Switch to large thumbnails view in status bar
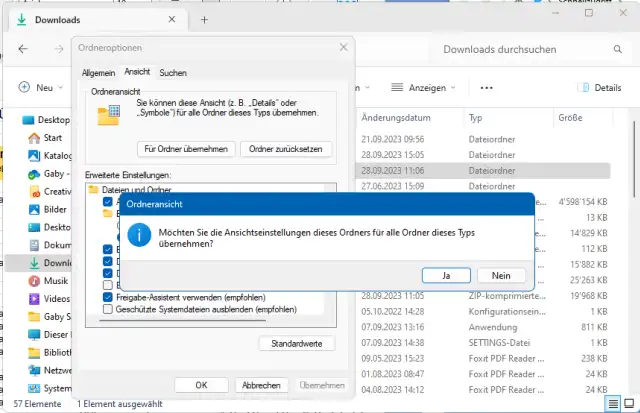Screen dimensions: 640x413 tap(629, 404)
